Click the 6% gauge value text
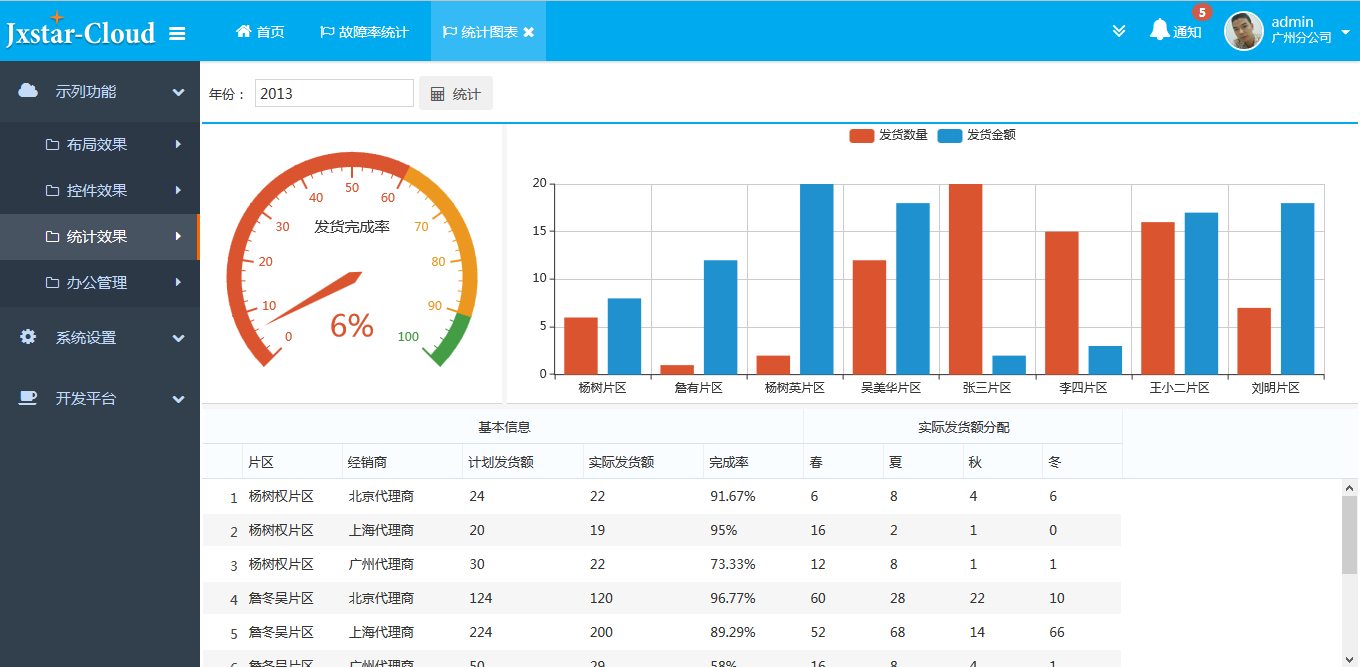This screenshot has width=1360, height=667. (x=352, y=325)
